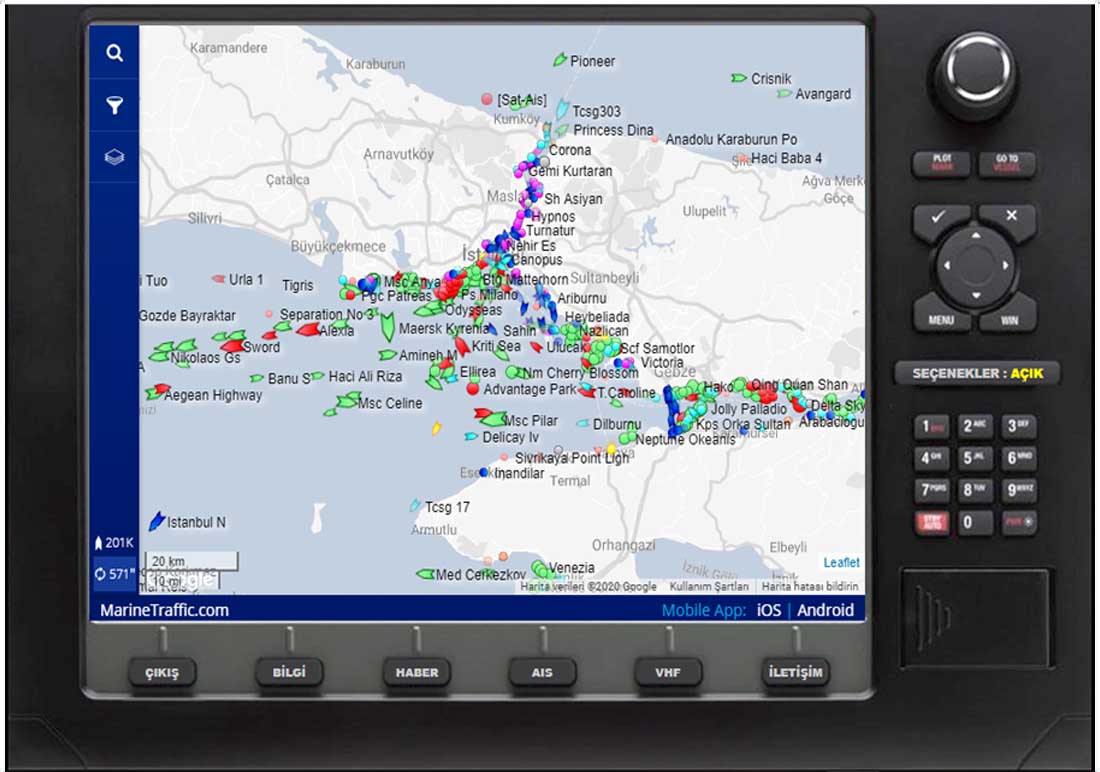Click the D-pad up arrow
The image size is (1100, 772).
coord(976,237)
